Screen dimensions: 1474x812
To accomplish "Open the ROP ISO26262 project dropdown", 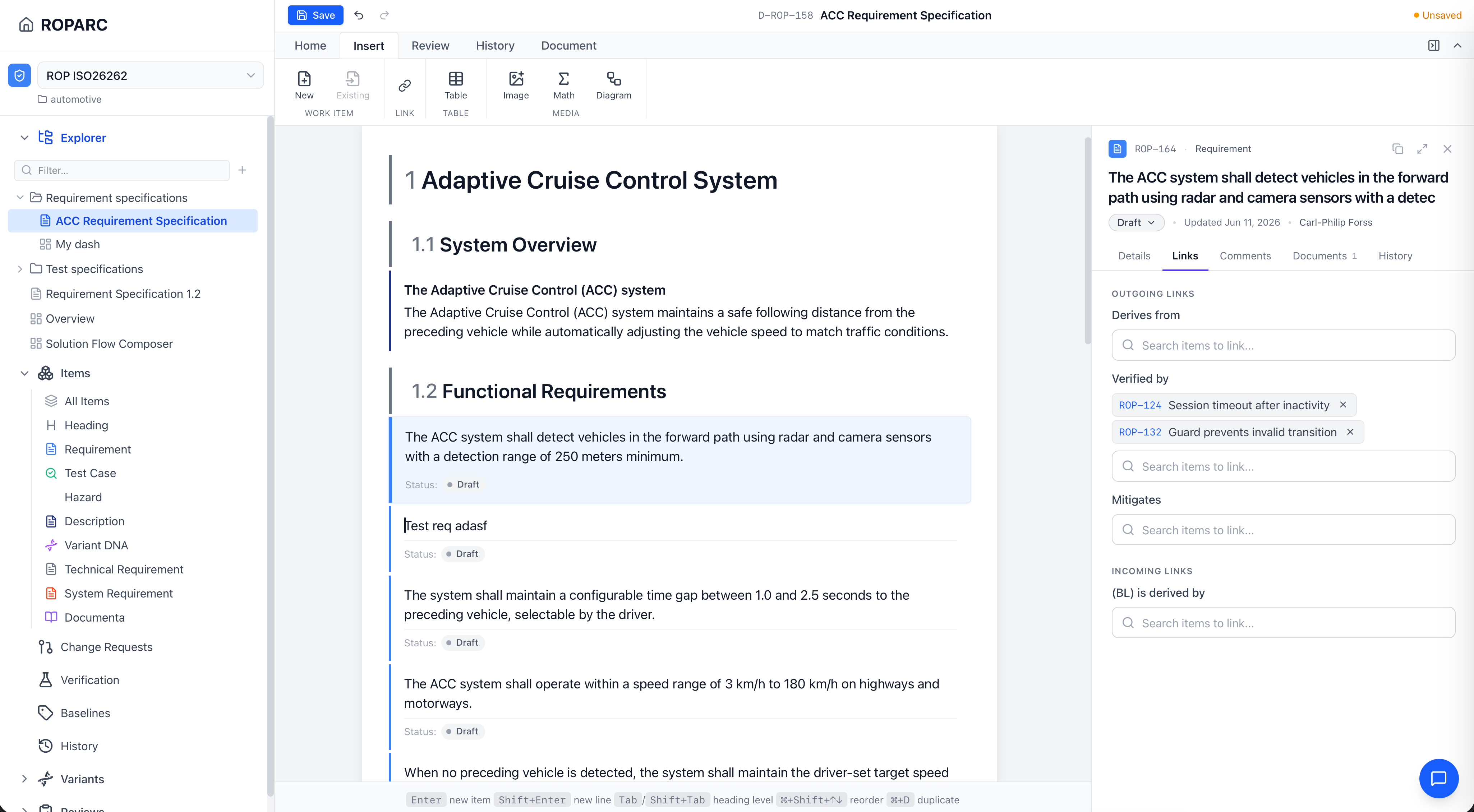I will click(x=151, y=75).
